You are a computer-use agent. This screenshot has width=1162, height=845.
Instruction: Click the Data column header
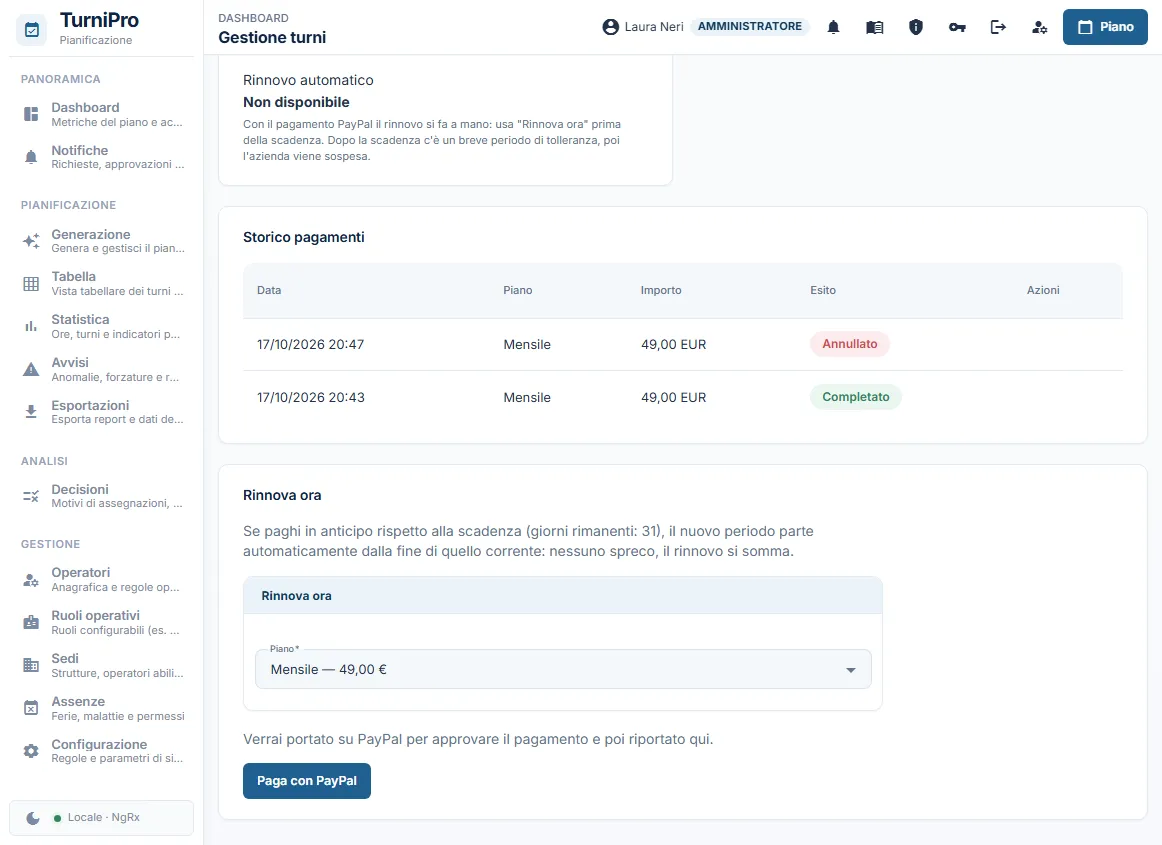pyautogui.click(x=269, y=291)
